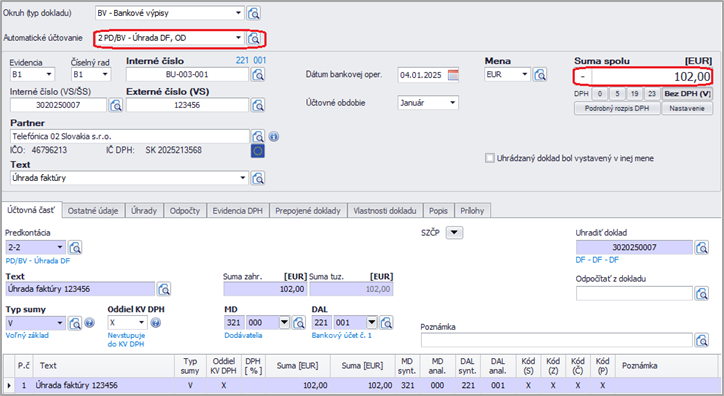Switch to Odpočty tab
The height and width of the screenshot is (396, 724).
pyautogui.click(x=185, y=211)
